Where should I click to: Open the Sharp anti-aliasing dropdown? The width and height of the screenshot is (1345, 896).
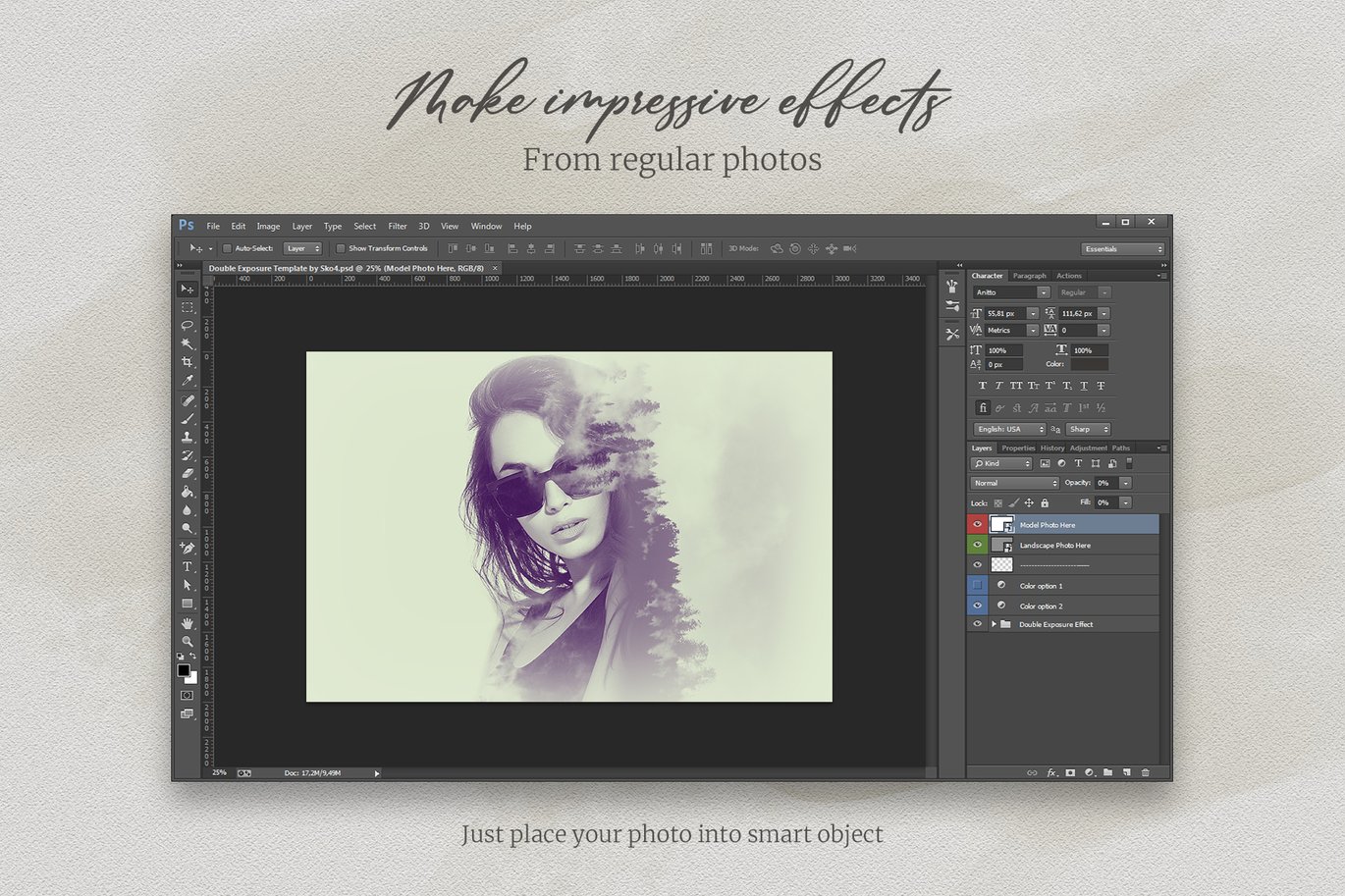1088,429
